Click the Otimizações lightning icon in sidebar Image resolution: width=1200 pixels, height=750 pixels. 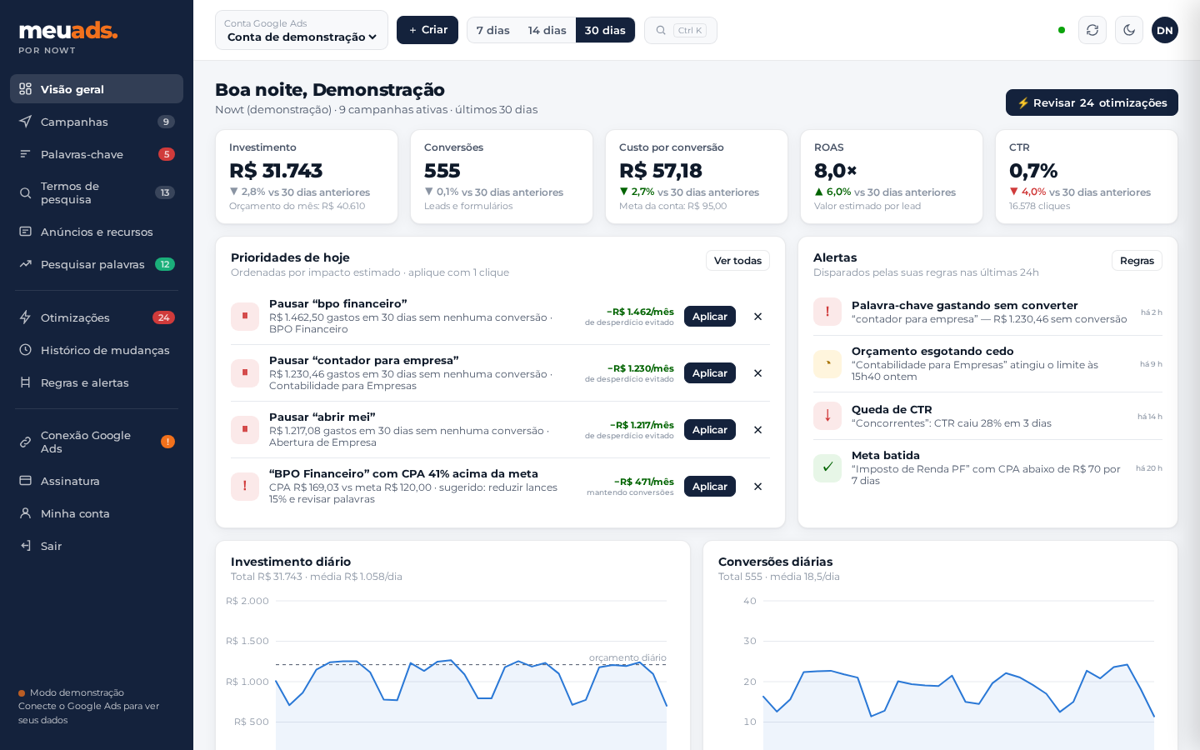click(26, 317)
